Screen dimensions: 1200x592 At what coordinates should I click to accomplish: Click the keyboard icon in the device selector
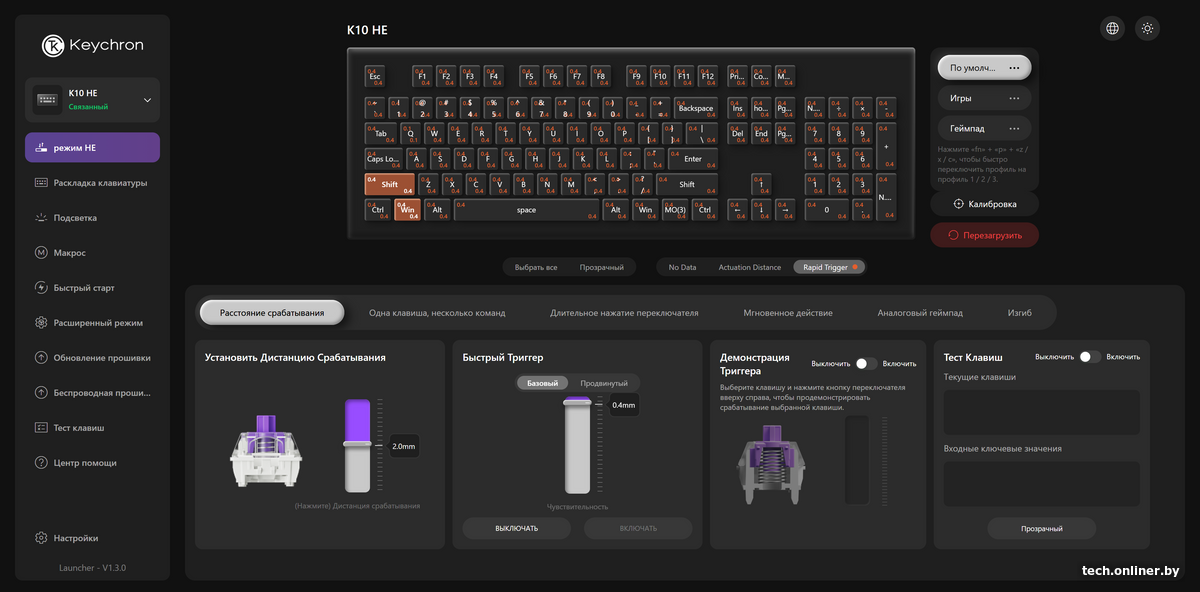tap(47, 99)
